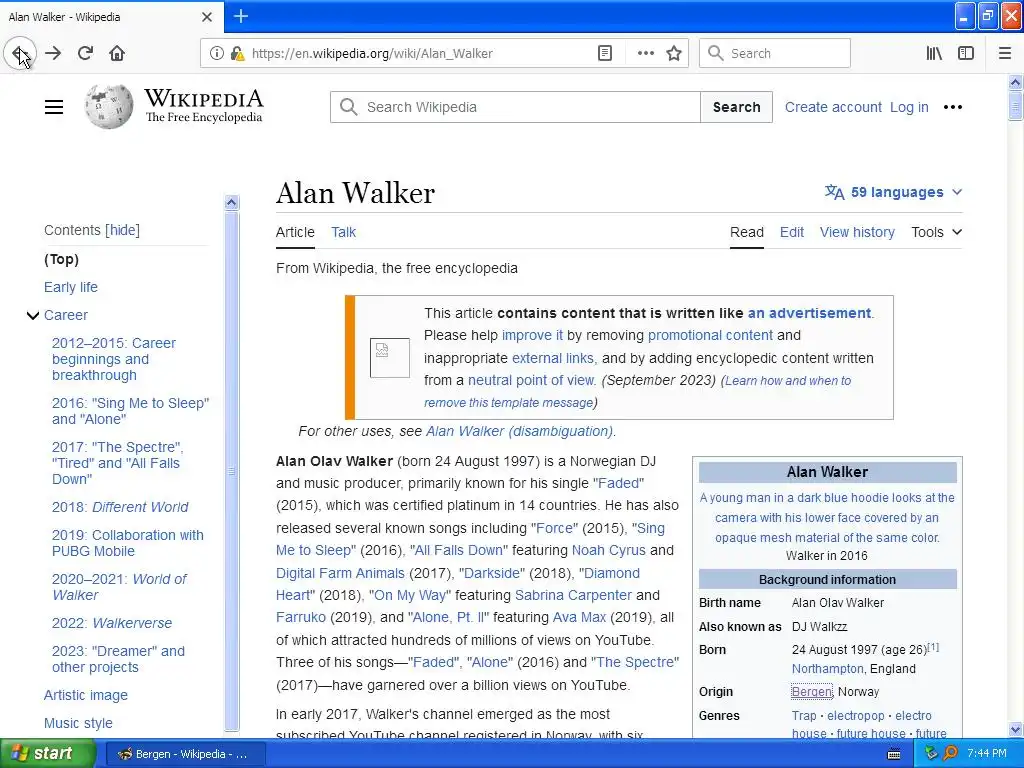The width and height of the screenshot is (1024, 768).
Task: Click the Northampton birthplace link
Action: pyautogui.click(x=827, y=669)
